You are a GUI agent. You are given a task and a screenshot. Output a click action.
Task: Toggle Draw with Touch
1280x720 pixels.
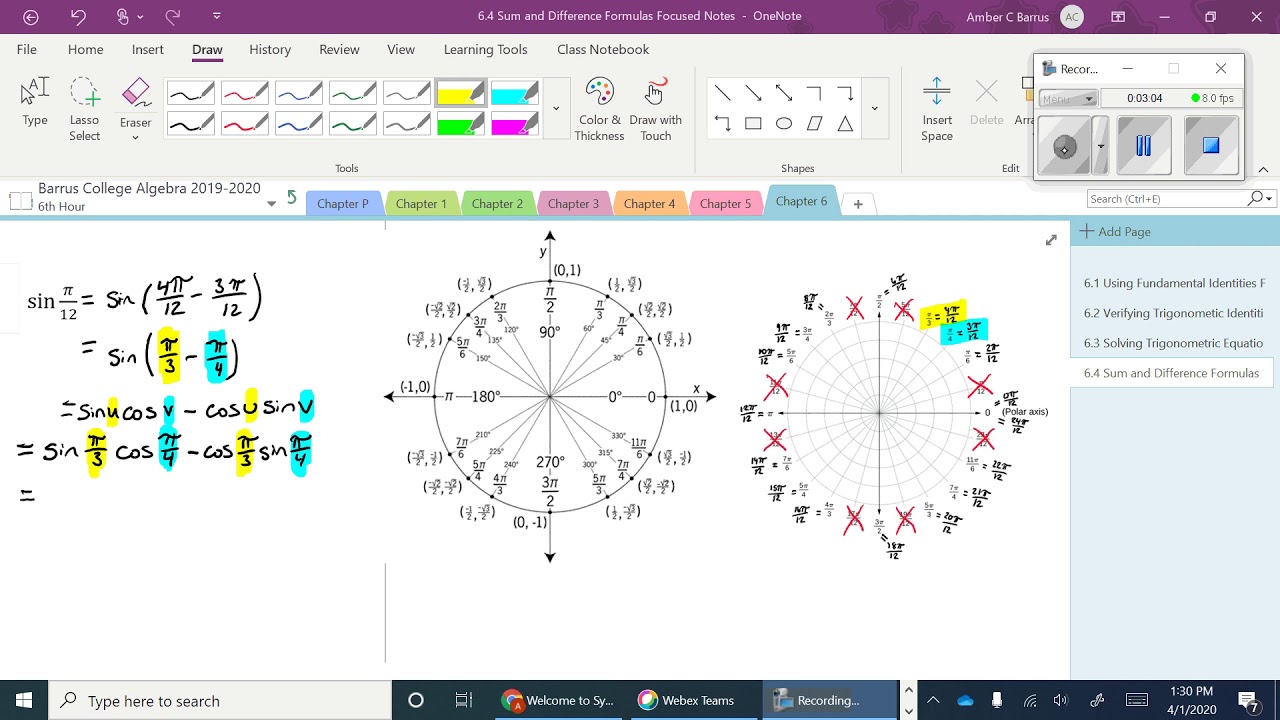pyautogui.click(x=656, y=110)
